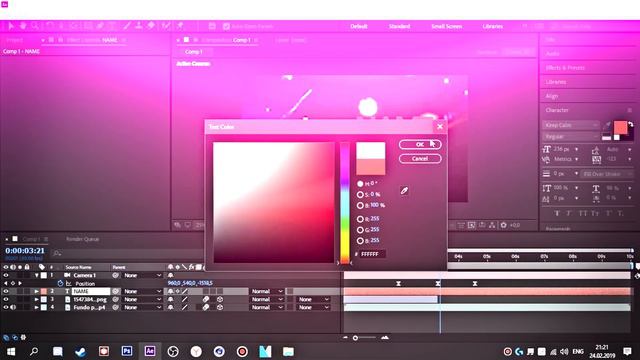The height and width of the screenshot is (360, 640).
Task: Open NAME layer Normal blend mode dropdown
Action: (x=267, y=291)
